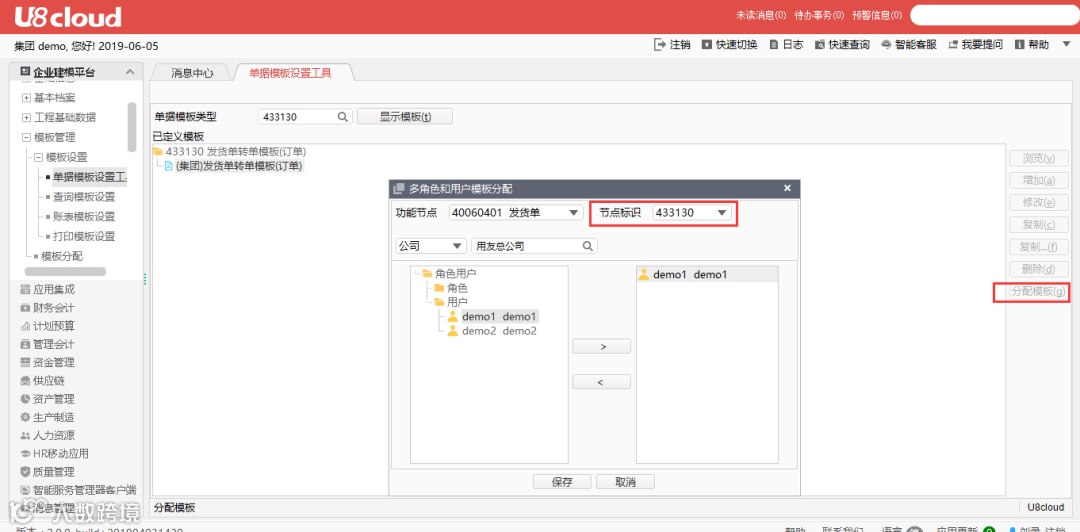
Task: Open 查询模板设置 in the sidebar tree
Action: click(x=84, y=196)
